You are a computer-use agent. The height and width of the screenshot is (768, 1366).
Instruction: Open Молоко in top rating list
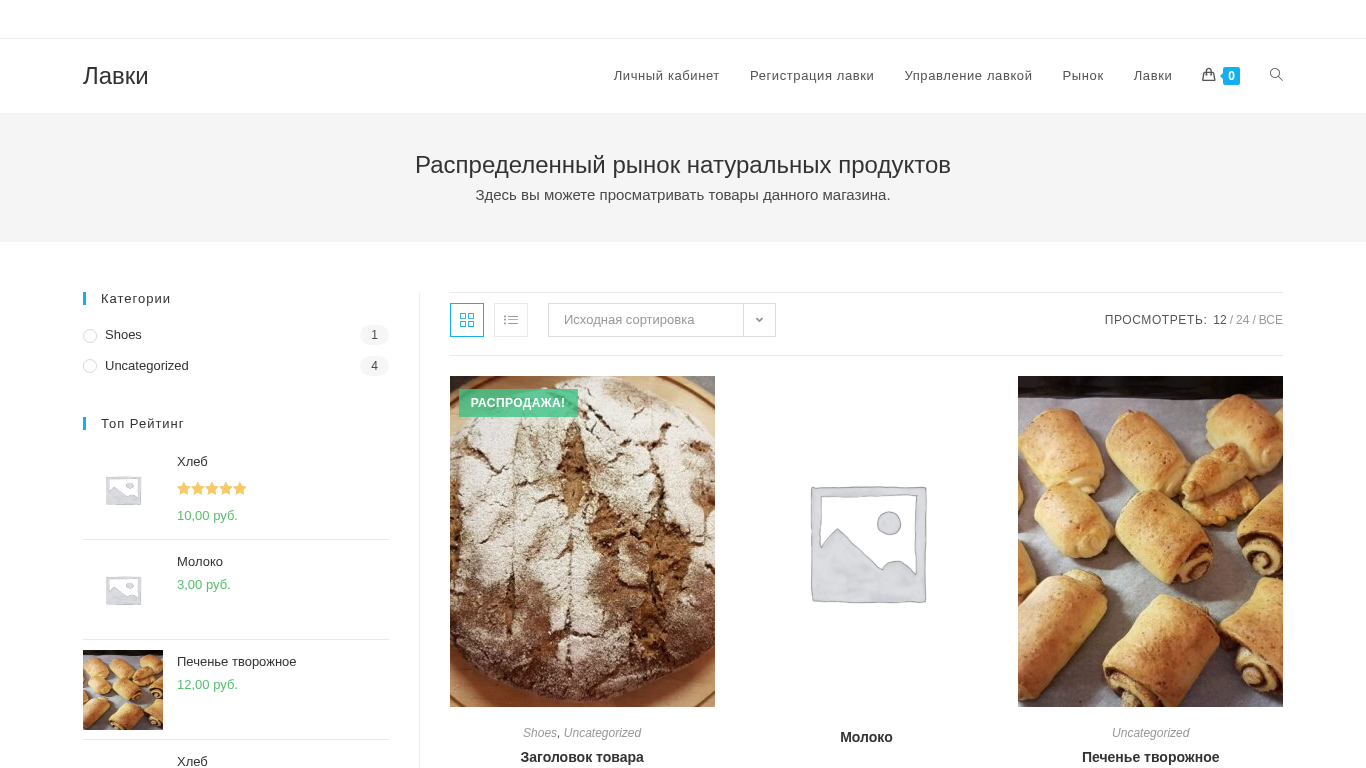pos(200,562)
